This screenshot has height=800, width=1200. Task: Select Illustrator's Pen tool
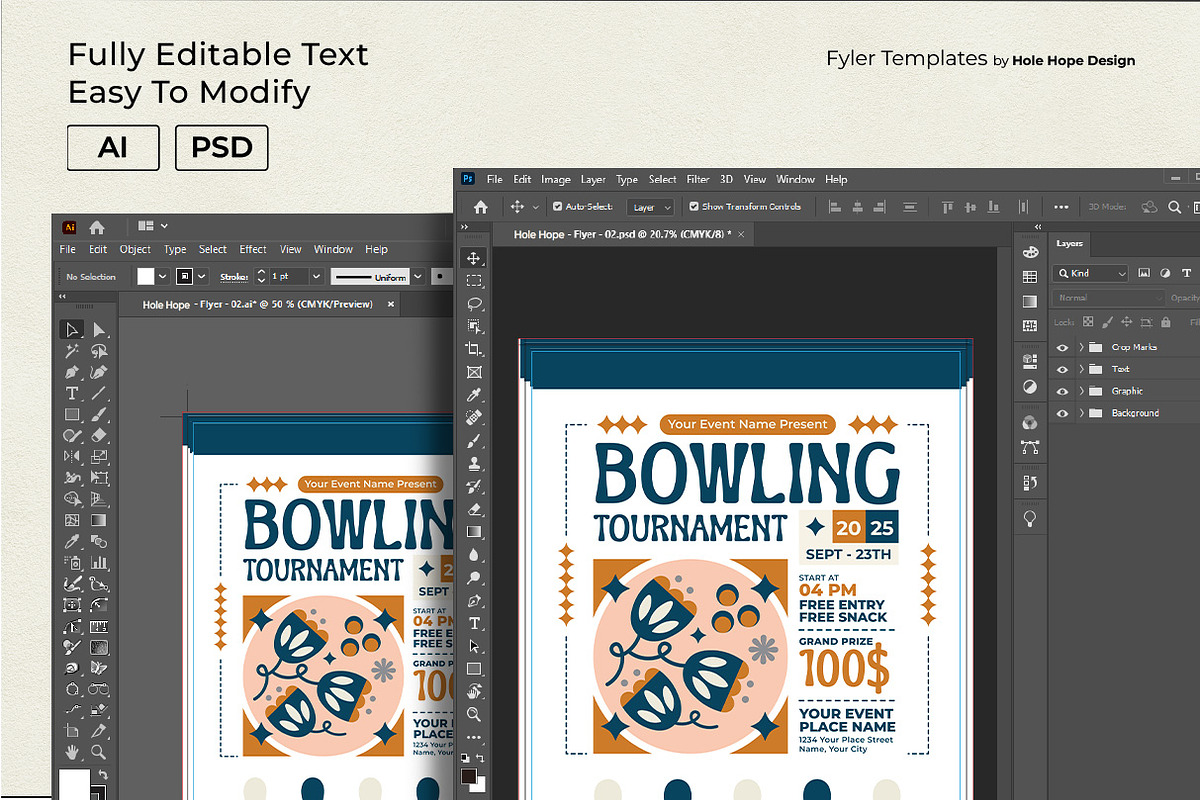(72, 372)
